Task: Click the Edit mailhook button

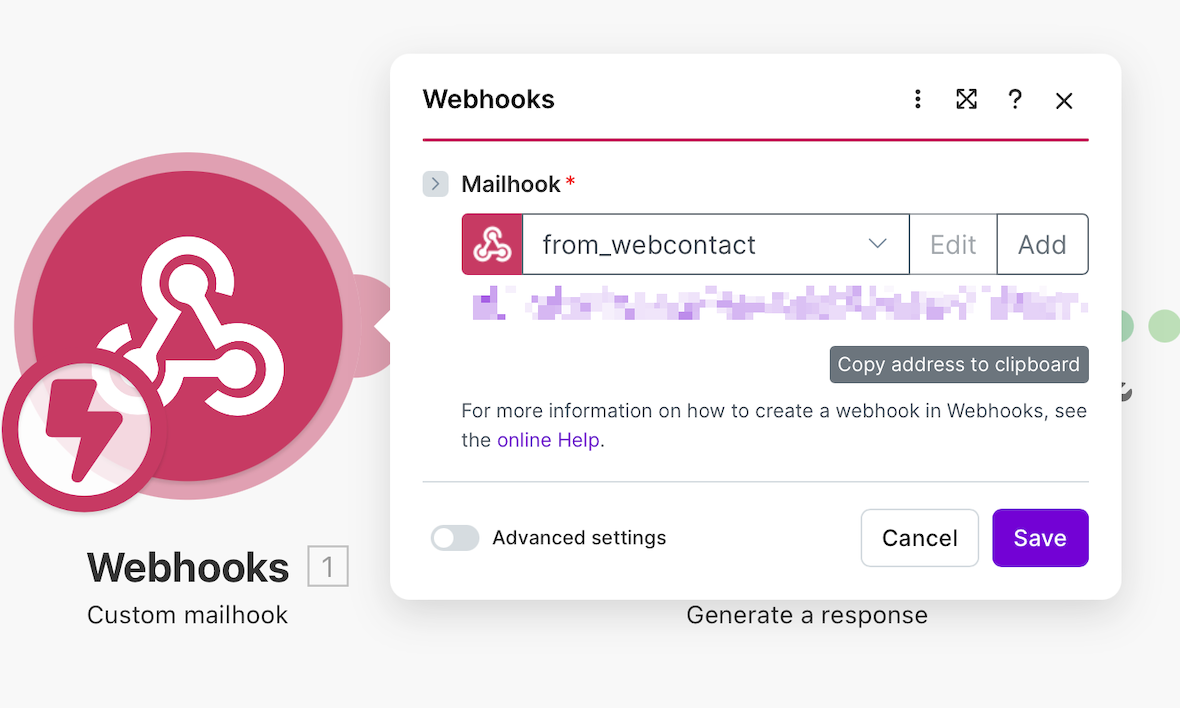Action: click(x=953, y=245)
